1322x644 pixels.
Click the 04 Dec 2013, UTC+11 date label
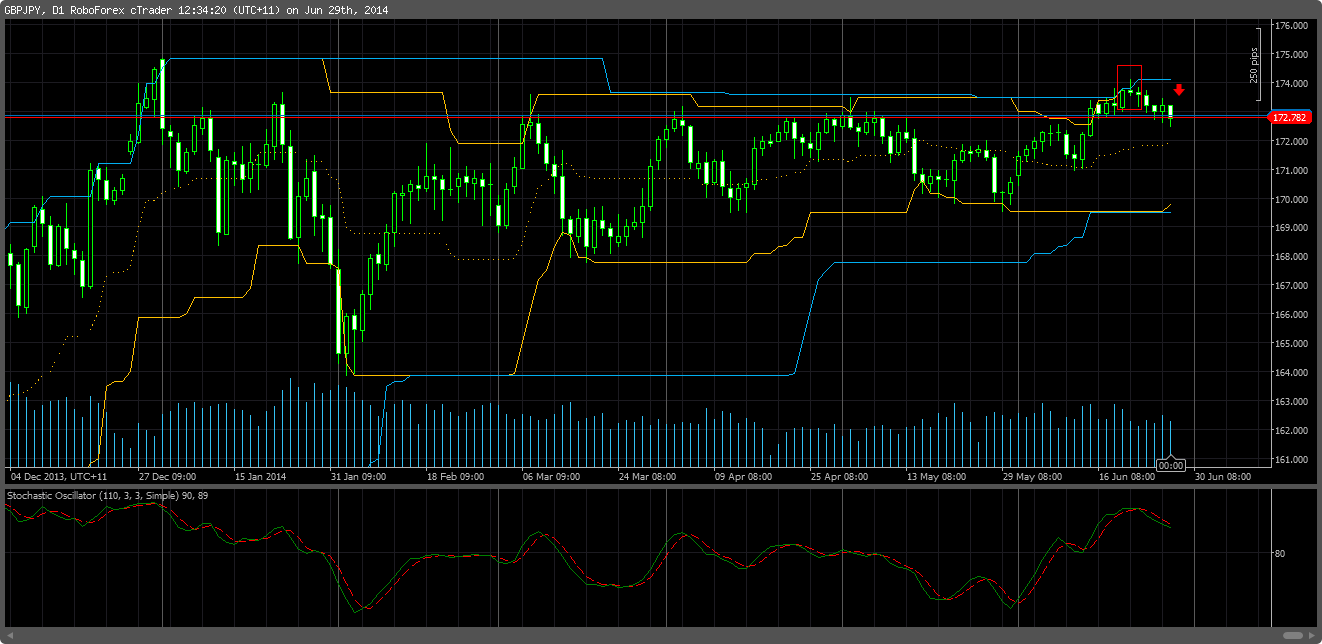click(58, 476)
